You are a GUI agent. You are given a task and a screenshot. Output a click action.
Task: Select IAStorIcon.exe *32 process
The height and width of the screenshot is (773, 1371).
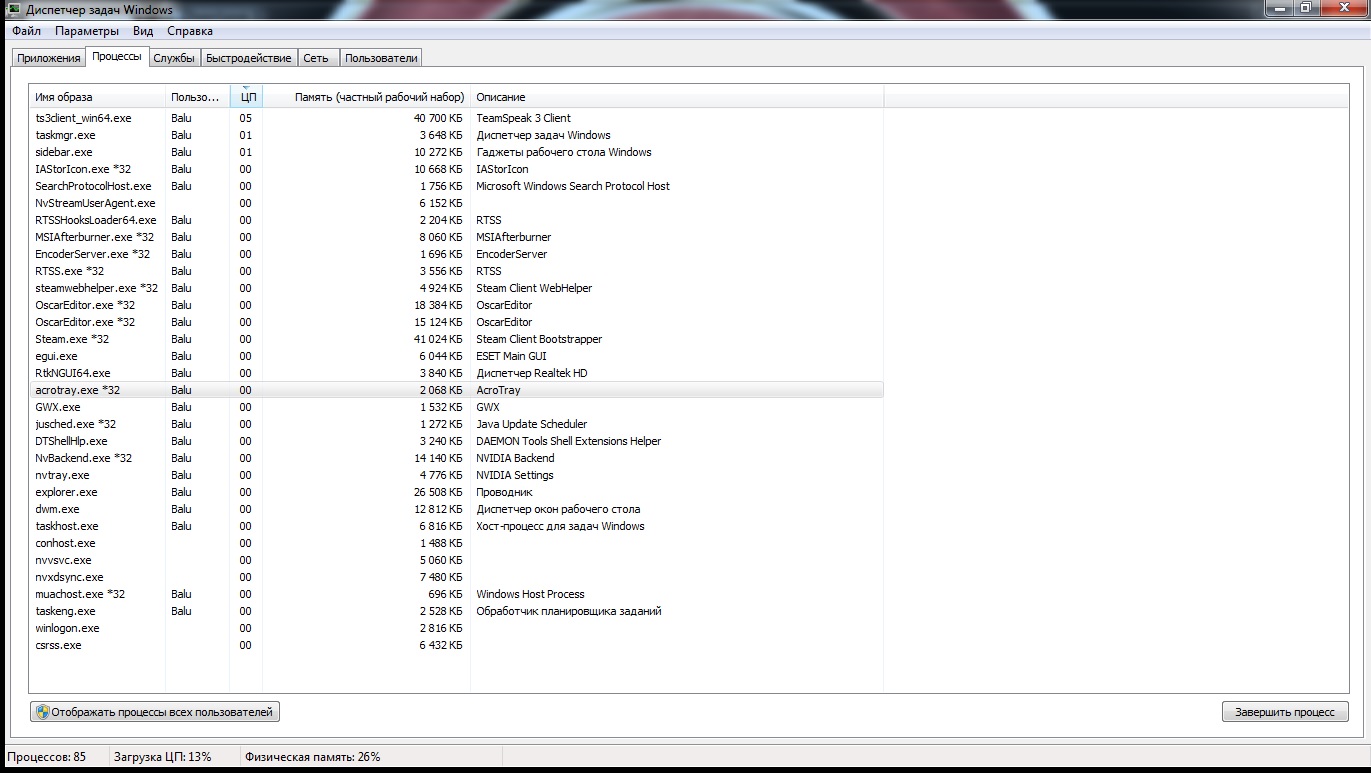point(457,169)
